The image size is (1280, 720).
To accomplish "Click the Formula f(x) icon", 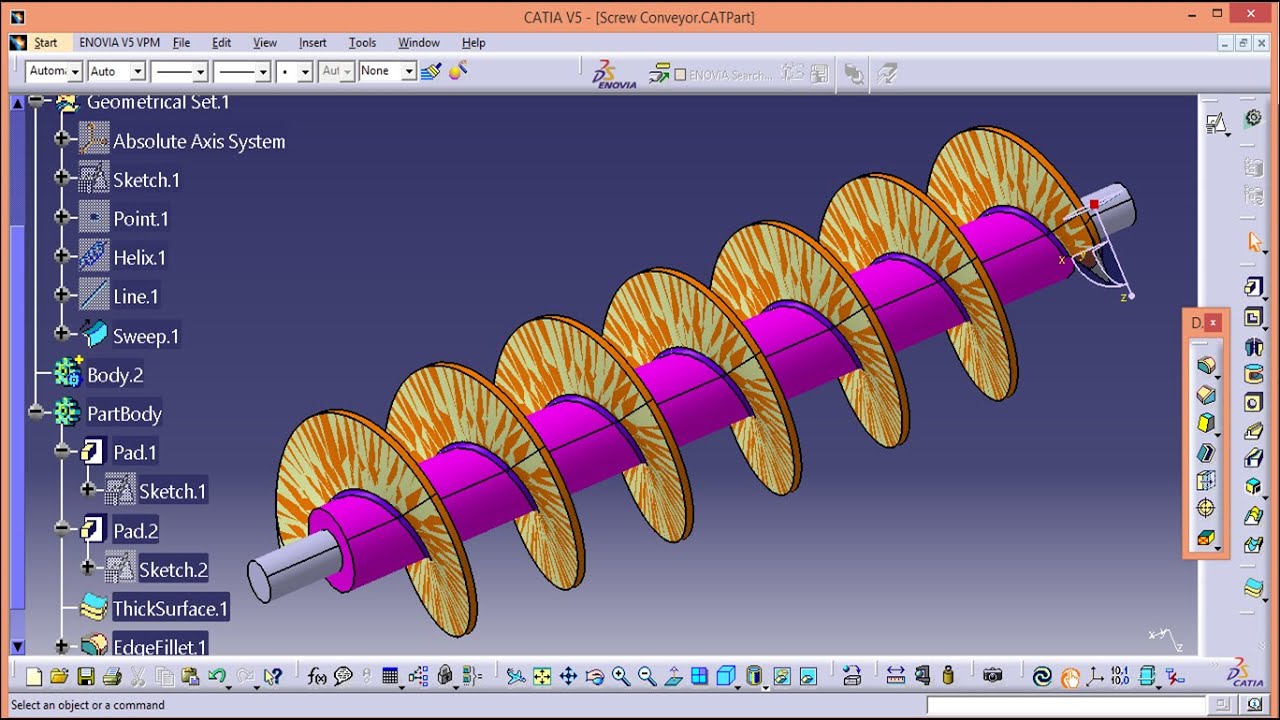I will tap(317, 677).
